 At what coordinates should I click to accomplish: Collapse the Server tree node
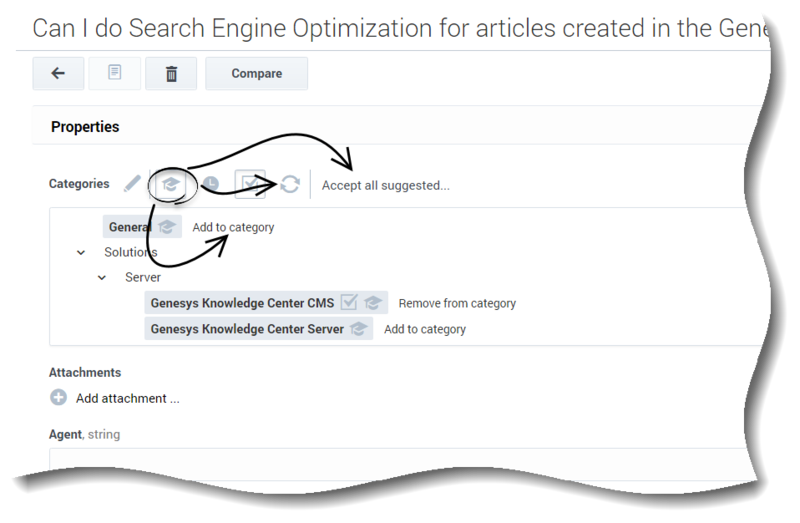click(x=102, y=278)
